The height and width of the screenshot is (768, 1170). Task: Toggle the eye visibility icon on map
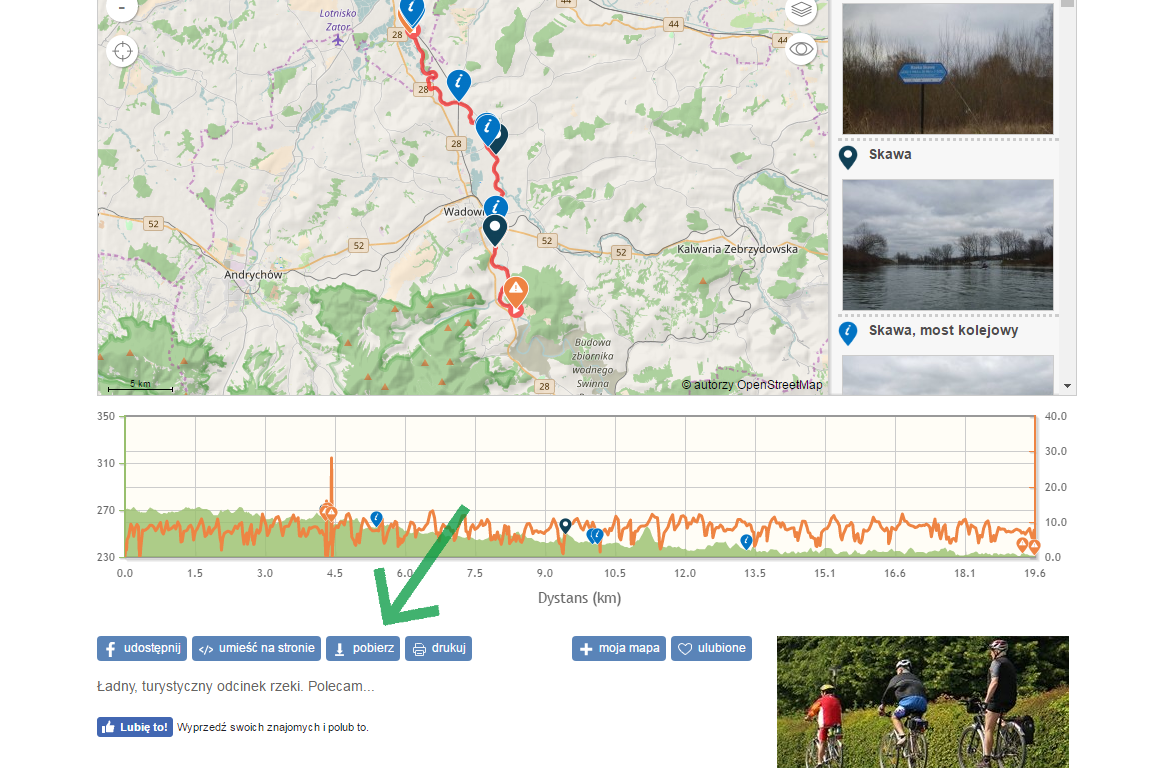pos(801,49)
